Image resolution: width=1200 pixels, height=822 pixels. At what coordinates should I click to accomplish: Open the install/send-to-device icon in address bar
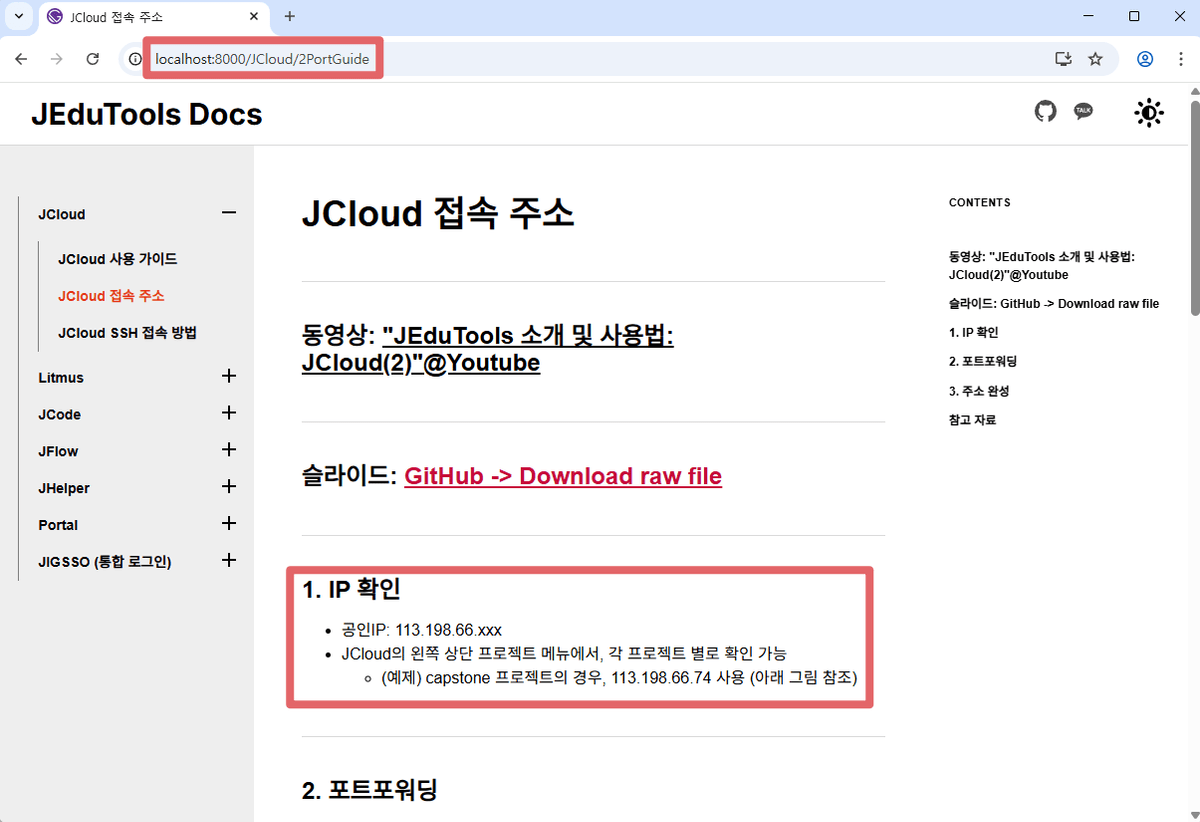[x=1062, y=59]
